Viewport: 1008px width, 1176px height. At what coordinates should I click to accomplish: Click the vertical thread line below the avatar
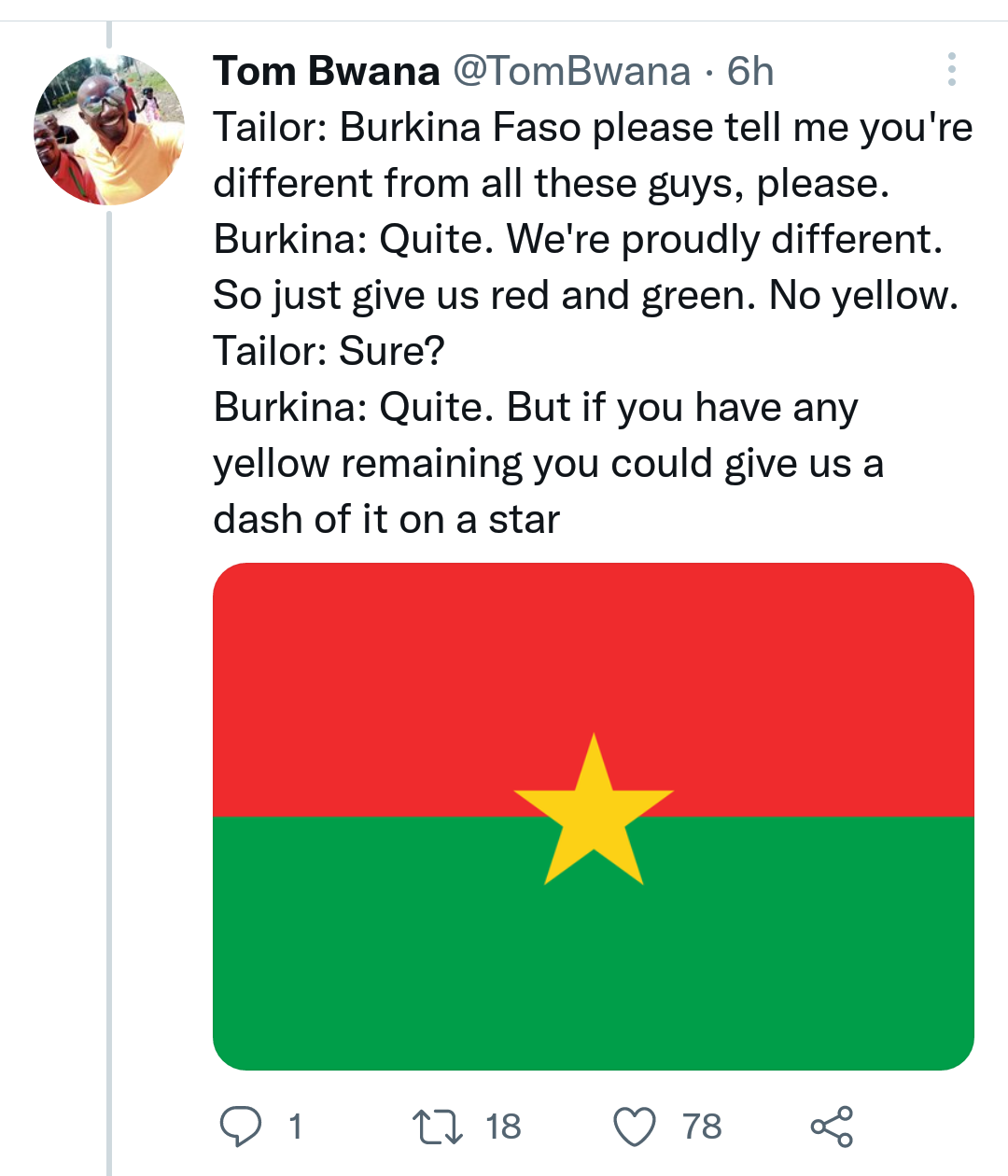(x=109, y=653)
